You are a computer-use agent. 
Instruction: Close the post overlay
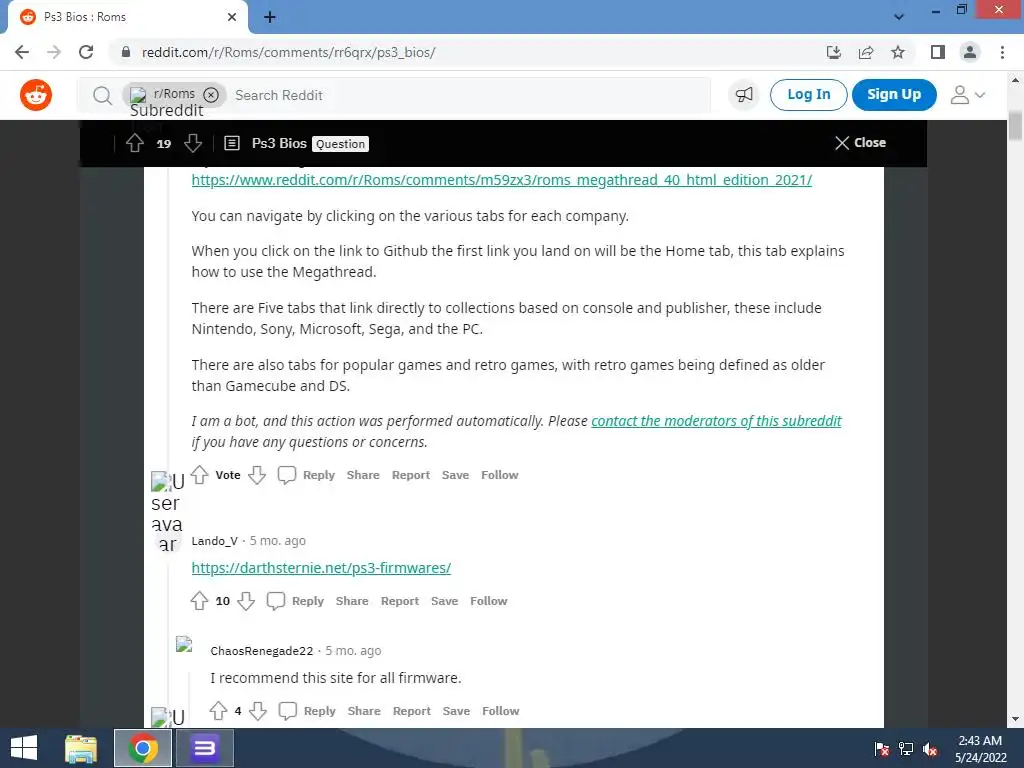point(860,142)
